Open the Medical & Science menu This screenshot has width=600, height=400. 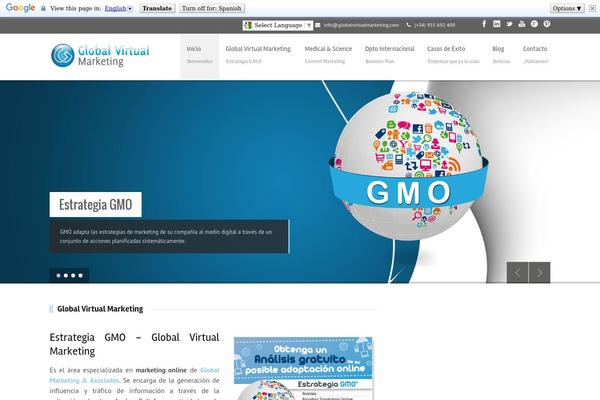(x=328, y=54)
